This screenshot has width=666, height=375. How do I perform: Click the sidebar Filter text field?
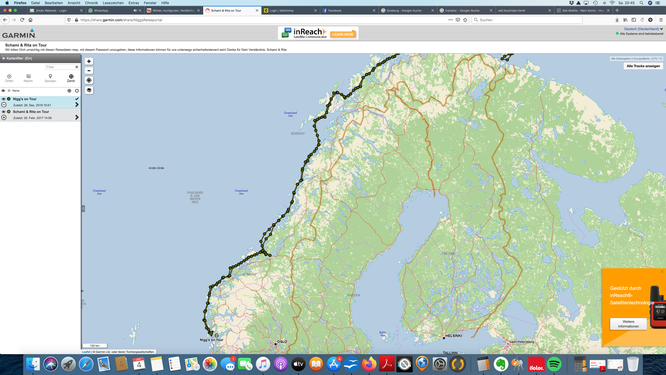tap(60, 67)
